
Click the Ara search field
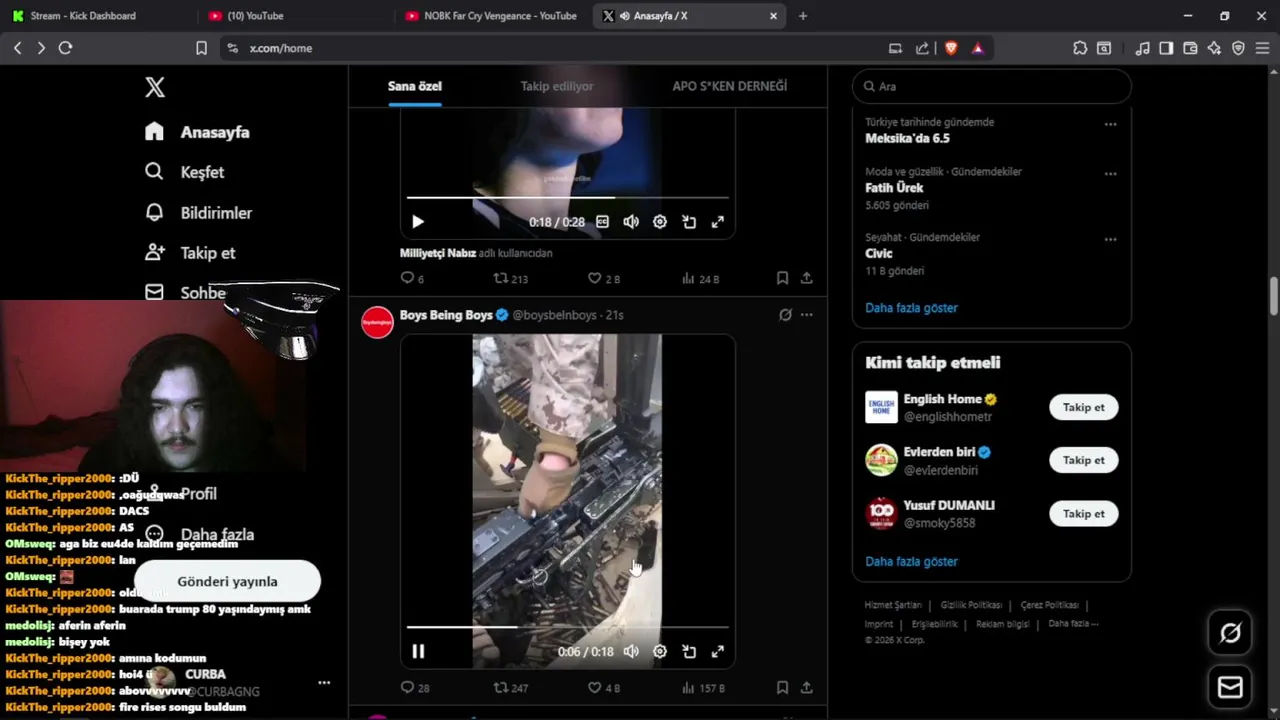click(992, 87)
